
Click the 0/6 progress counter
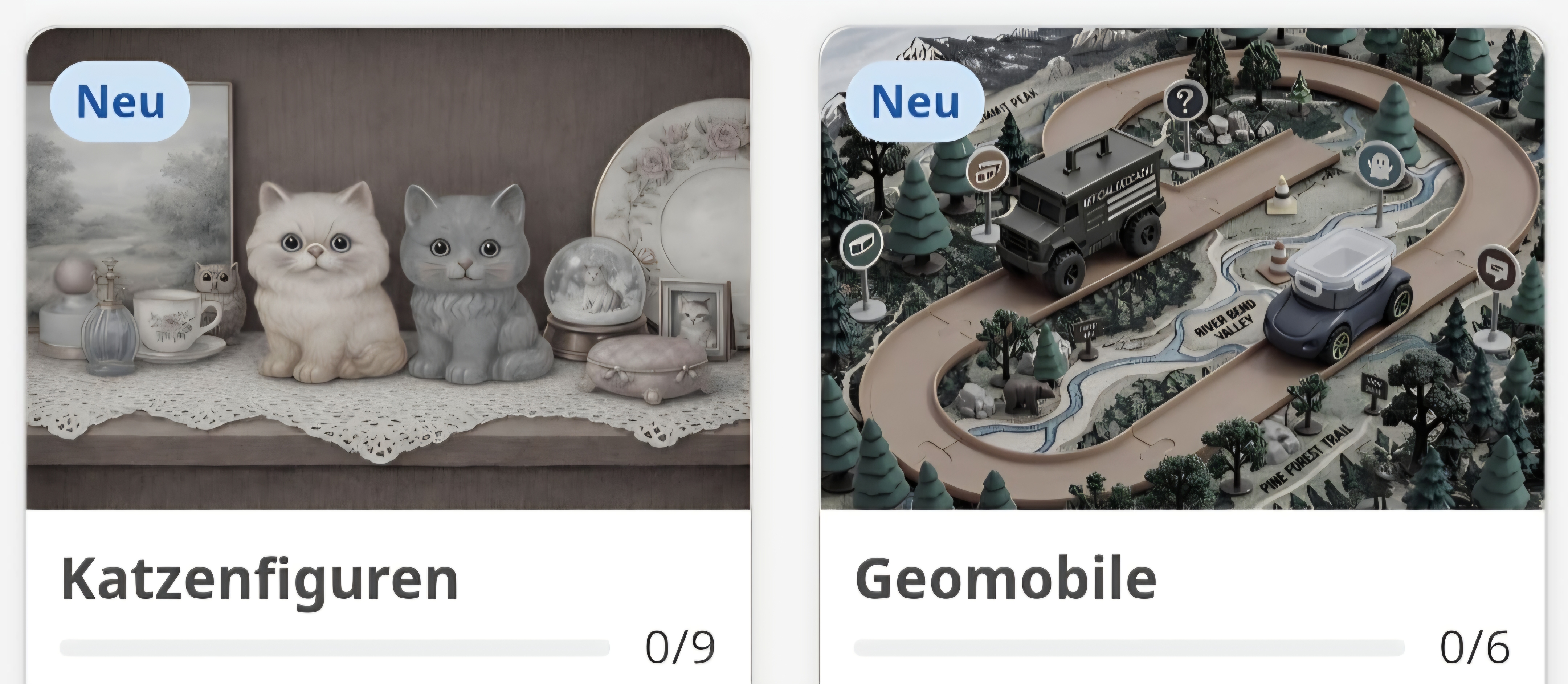point(1474,647)
